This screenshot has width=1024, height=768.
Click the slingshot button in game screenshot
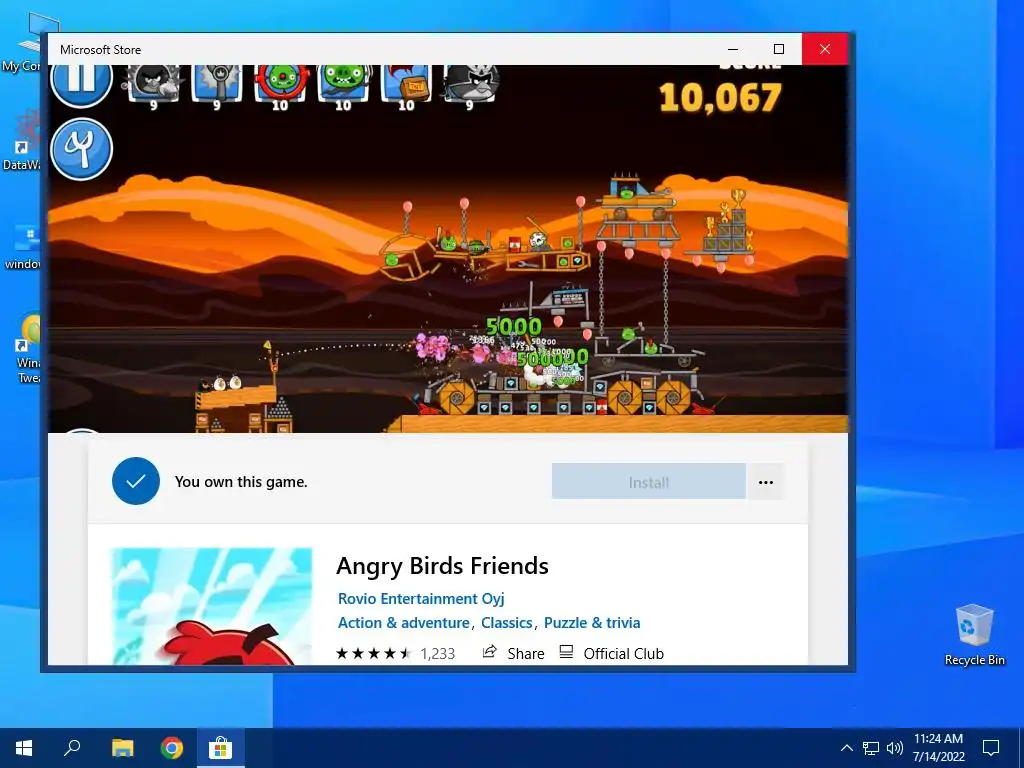coord(81,149)
